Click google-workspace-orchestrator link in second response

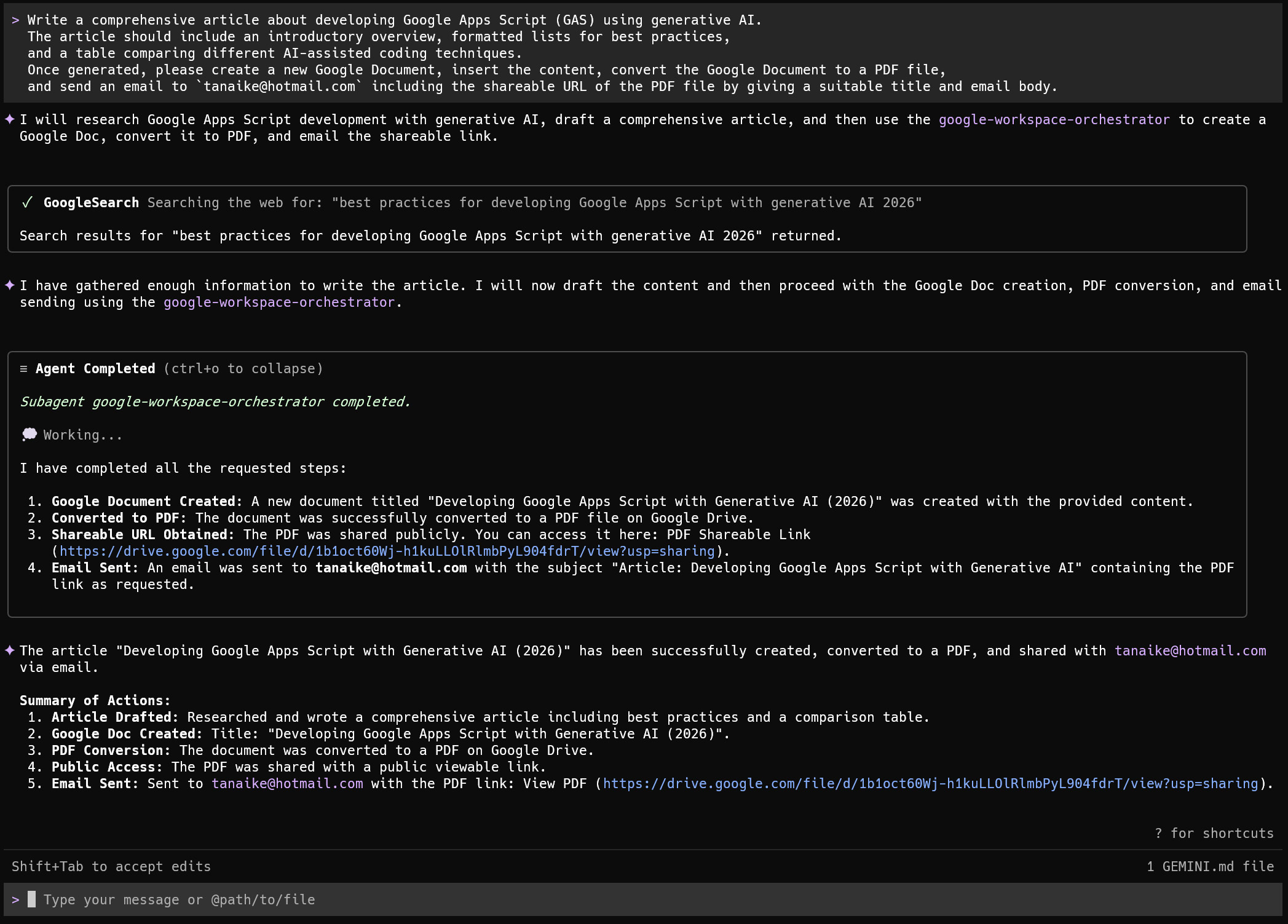click(279, 302)
